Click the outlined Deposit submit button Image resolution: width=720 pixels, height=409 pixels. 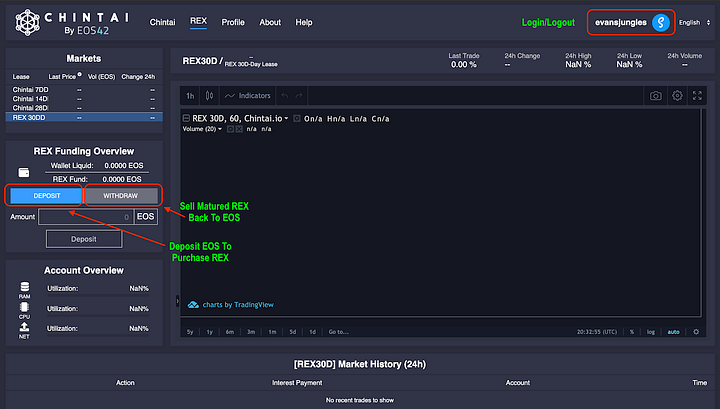pyautogui.click(x=84, y=239)
